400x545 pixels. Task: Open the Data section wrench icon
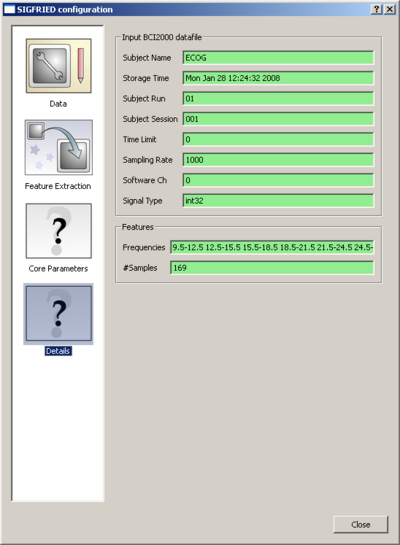pos(58,66)
